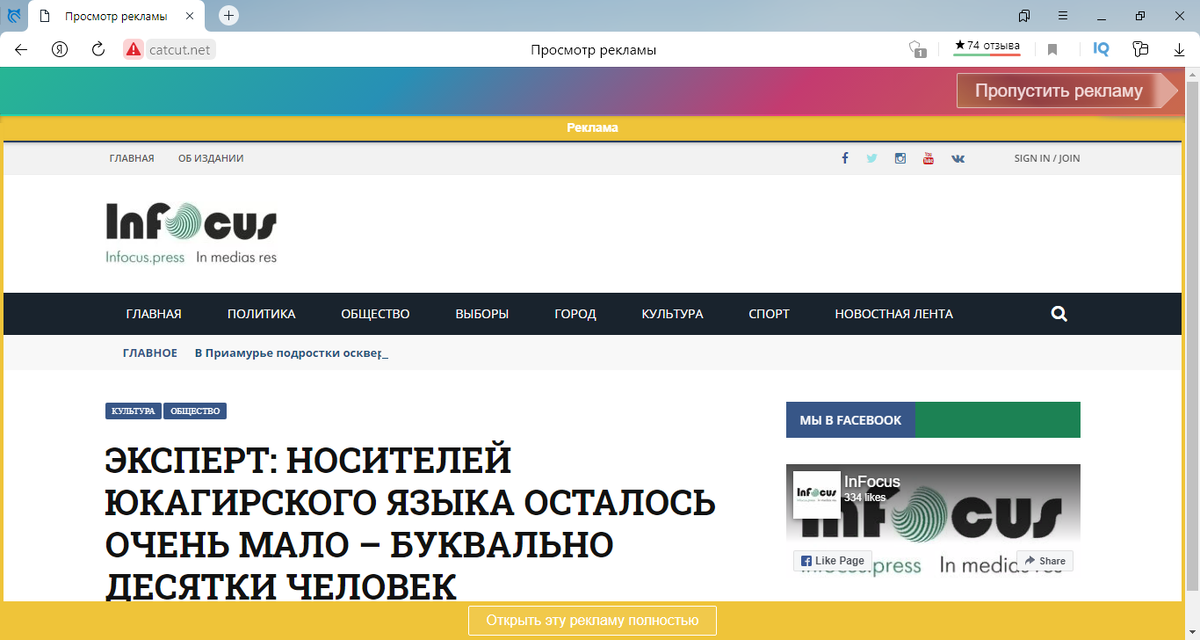The height and width of the screenshot is (640, 1200).
Task: Click the article headline about юкагирского языка
Action: 410,523
